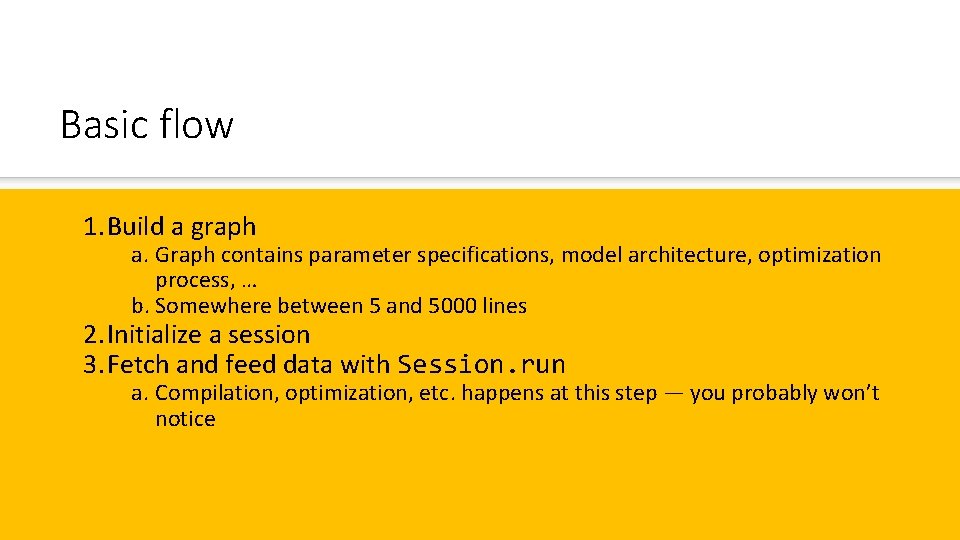Click the "Basic flow" slide title

pyautogui.click(x=146, y=125)
